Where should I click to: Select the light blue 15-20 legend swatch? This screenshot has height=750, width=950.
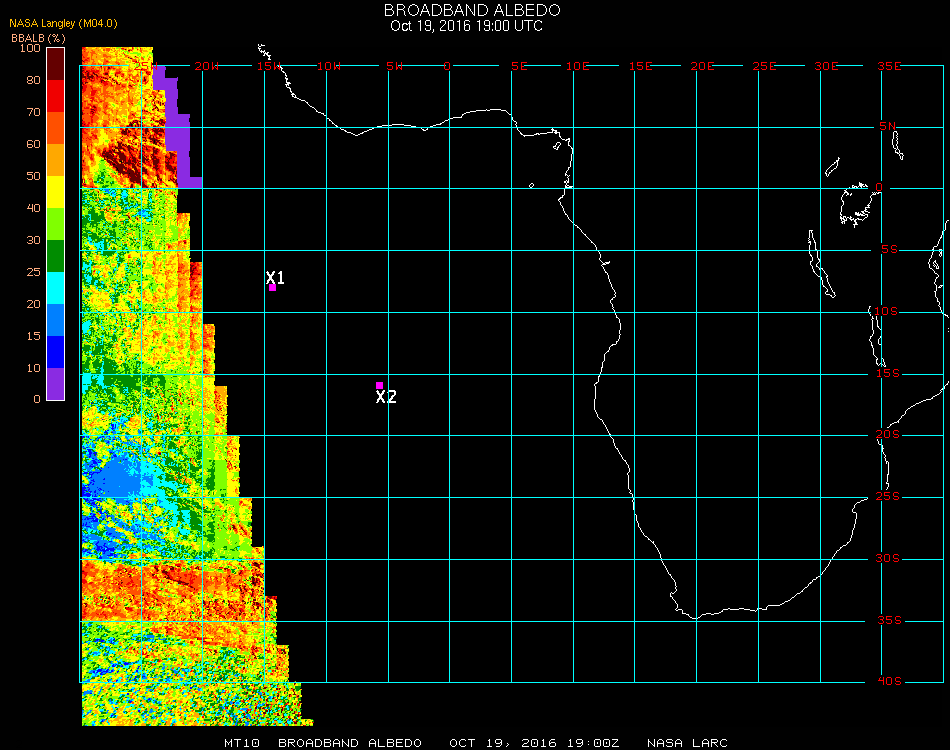[56, 320]
